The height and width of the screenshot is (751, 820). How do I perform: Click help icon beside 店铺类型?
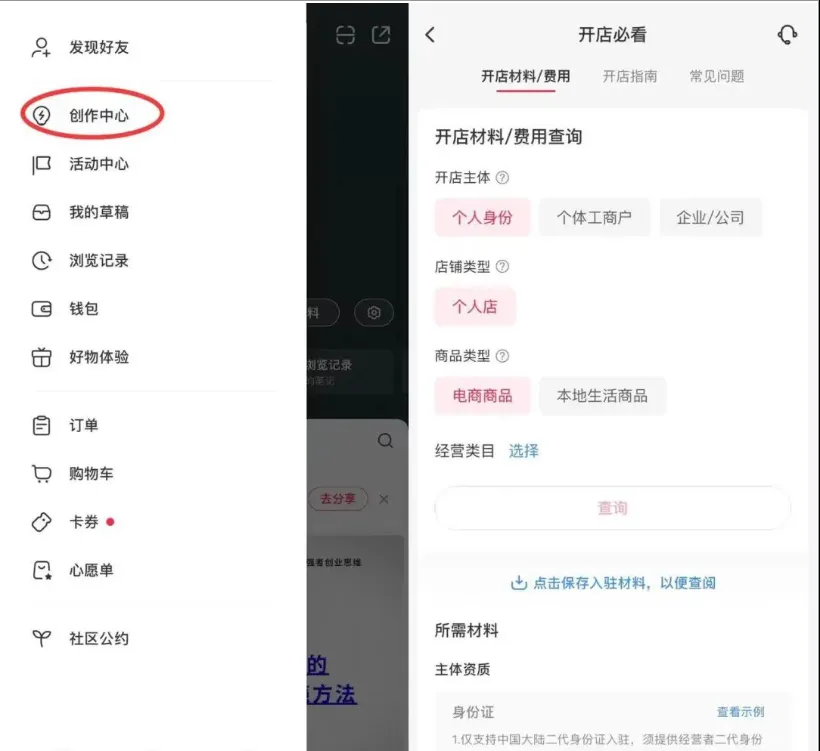502,267
